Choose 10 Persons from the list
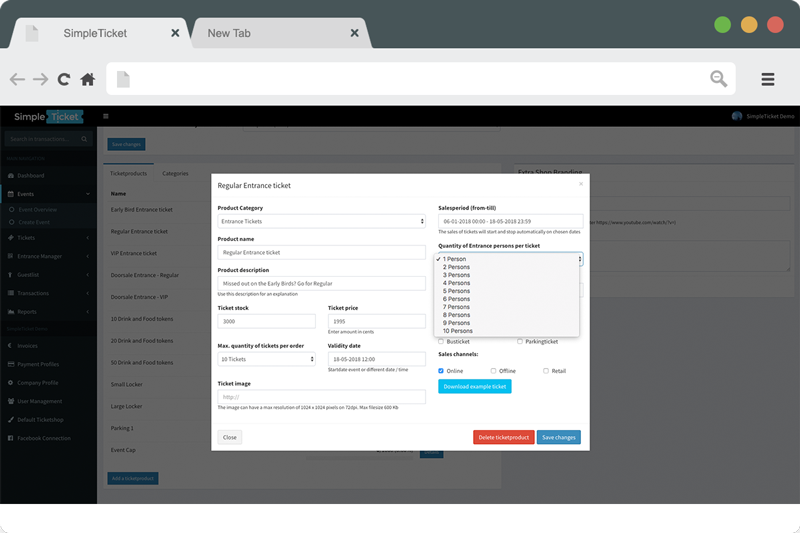 (507, 331)
